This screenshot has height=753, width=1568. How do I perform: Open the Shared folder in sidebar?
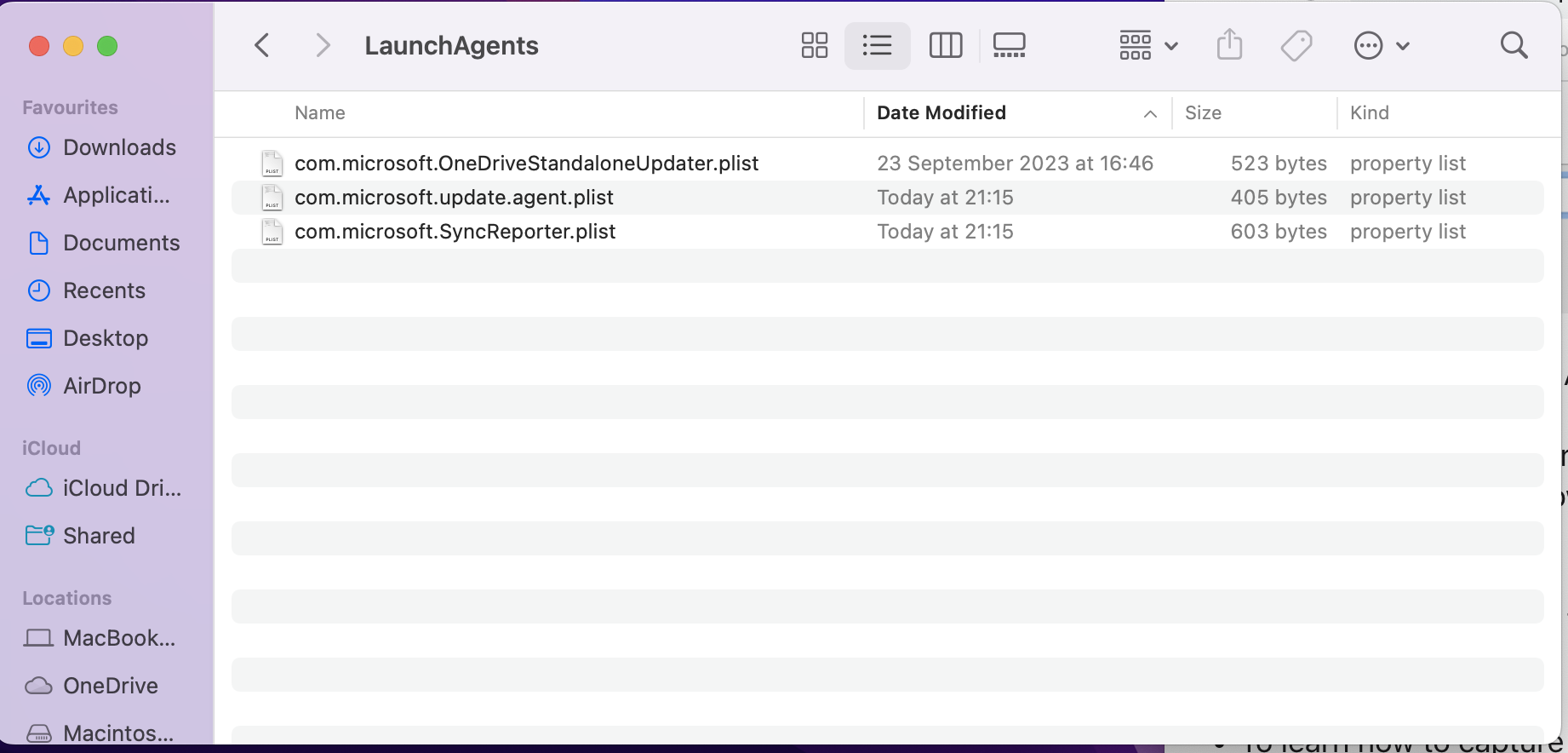point(81,536)
